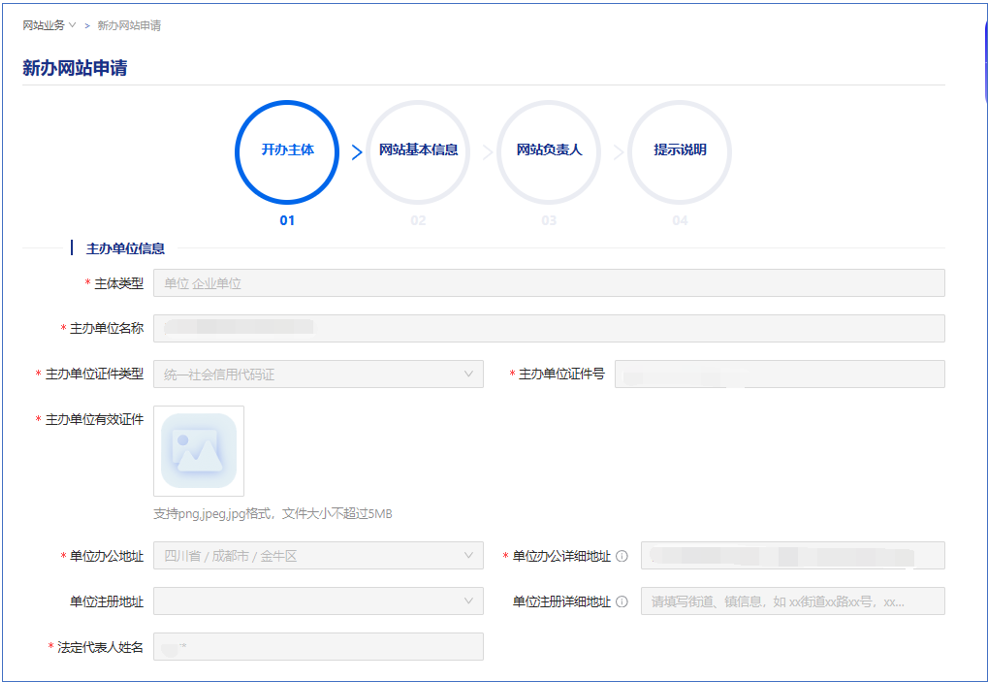Viewport: 991px width, 686px height.
Task: Click the info icon beside 单位办公详细地址
Action: pyautogui.click(x=622, y=556)
